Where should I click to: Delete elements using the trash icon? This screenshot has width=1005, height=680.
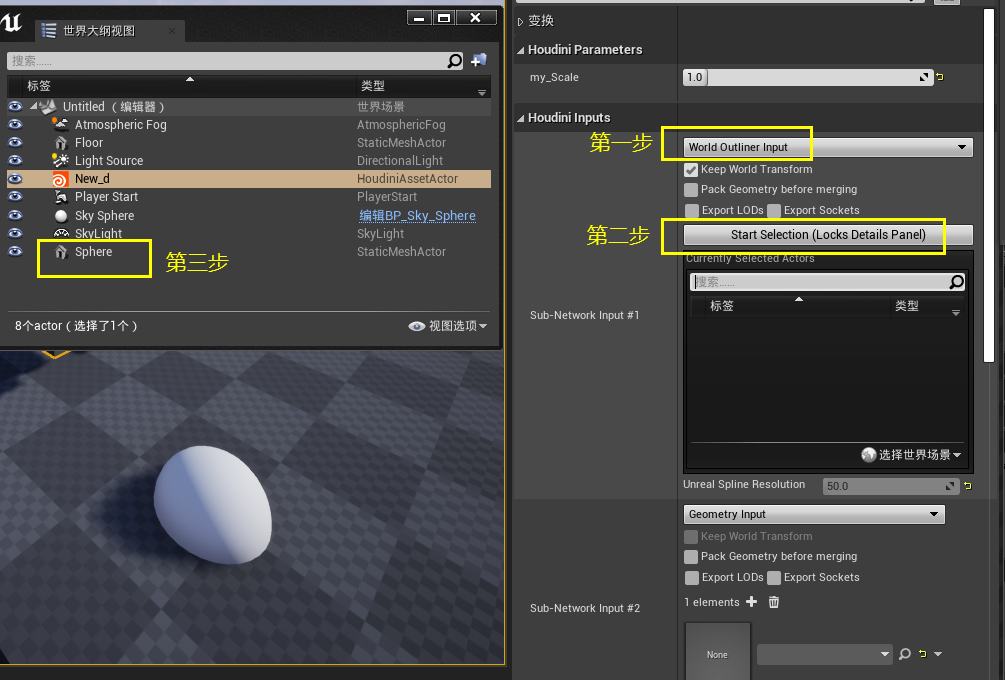tap(774, 602)
